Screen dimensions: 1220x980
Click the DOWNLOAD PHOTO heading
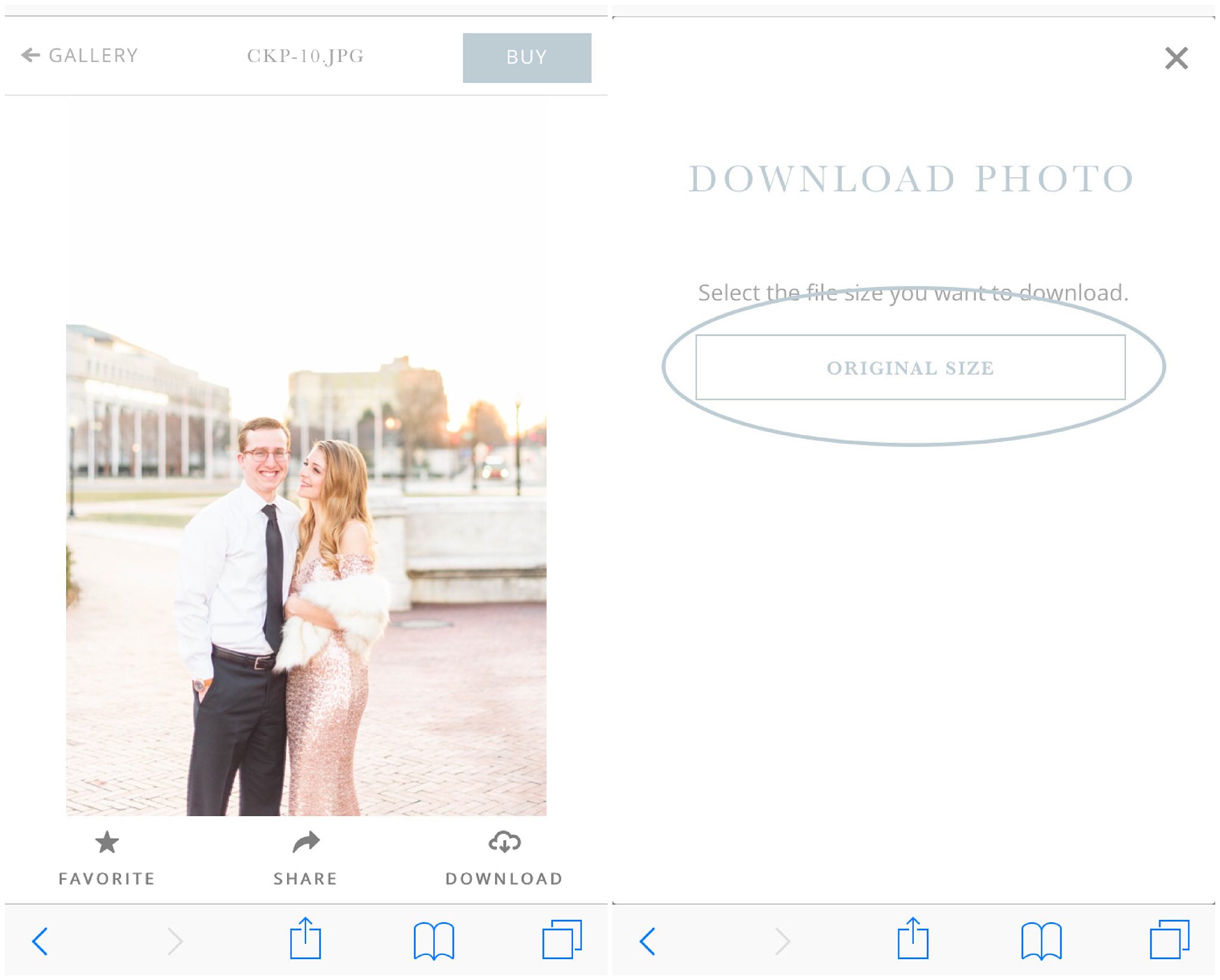[x=911, y=179]
